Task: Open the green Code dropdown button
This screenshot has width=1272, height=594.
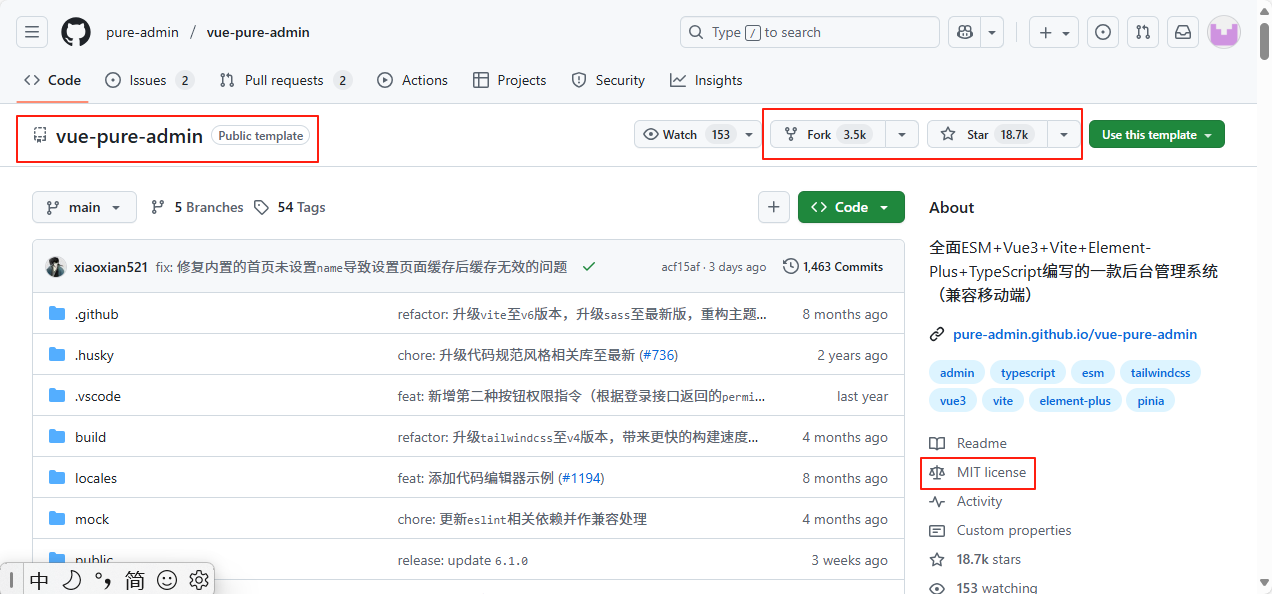Action: [851, 207]
